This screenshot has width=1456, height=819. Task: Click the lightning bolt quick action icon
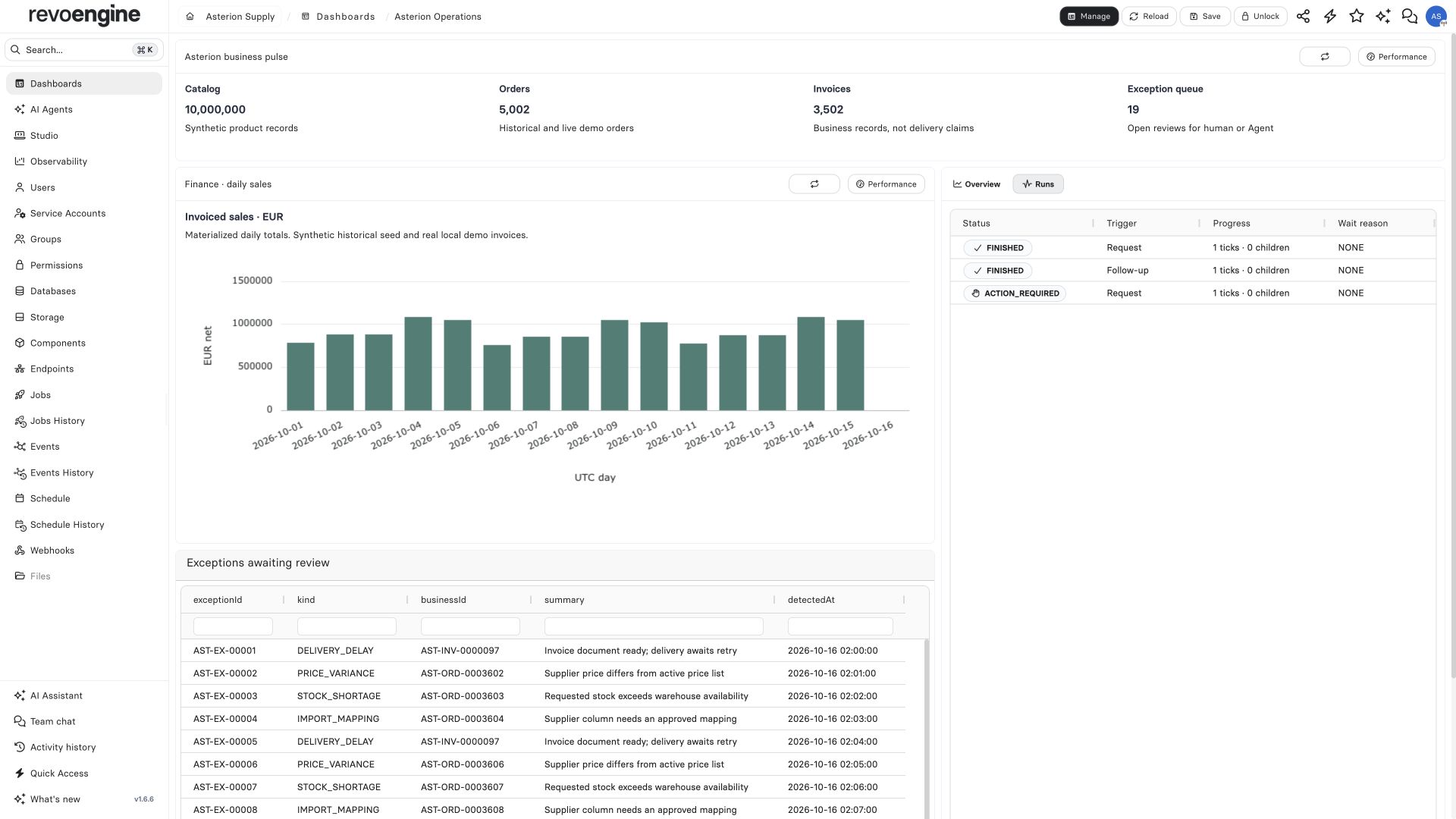point(1330,16)
